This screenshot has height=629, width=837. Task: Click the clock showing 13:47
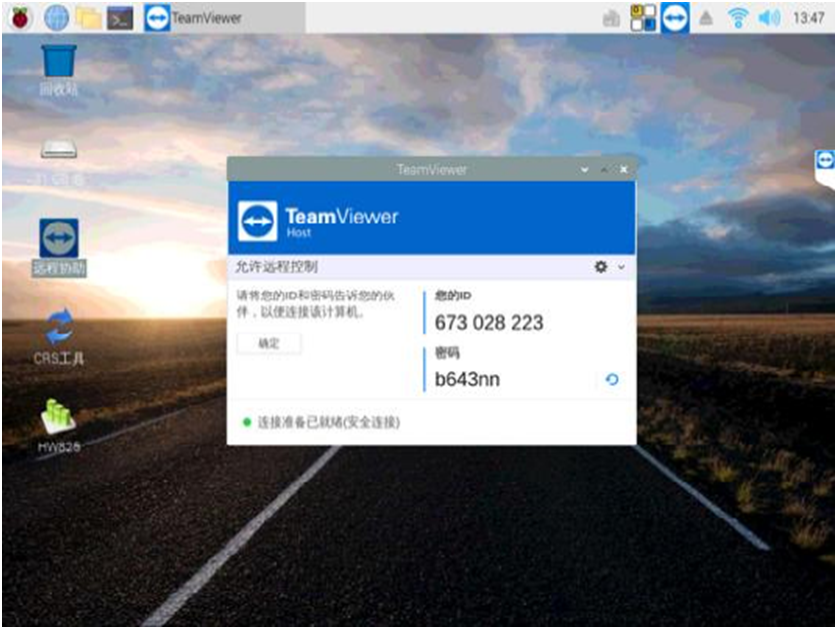807,17
